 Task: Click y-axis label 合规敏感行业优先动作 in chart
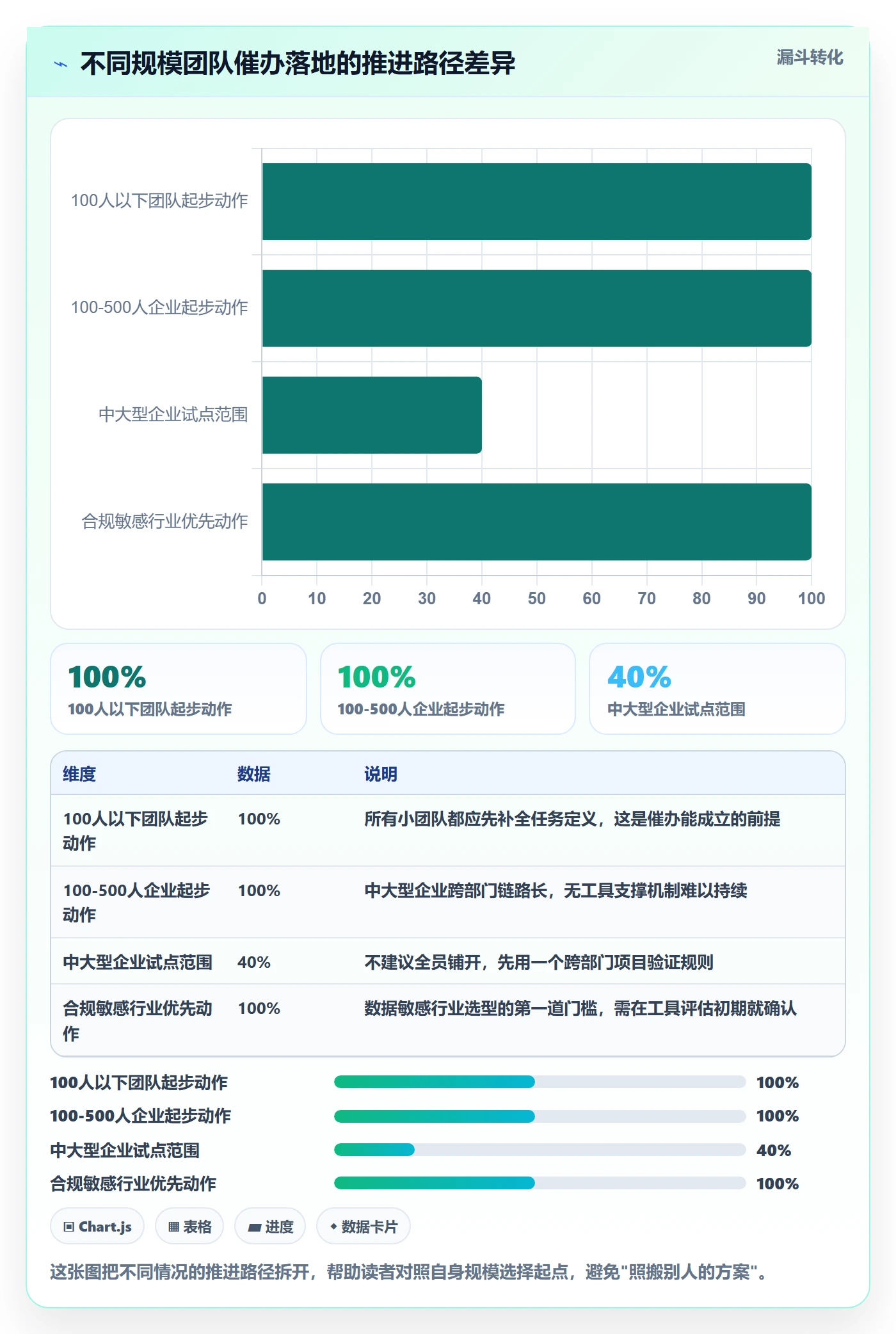(x=164, y=521)
